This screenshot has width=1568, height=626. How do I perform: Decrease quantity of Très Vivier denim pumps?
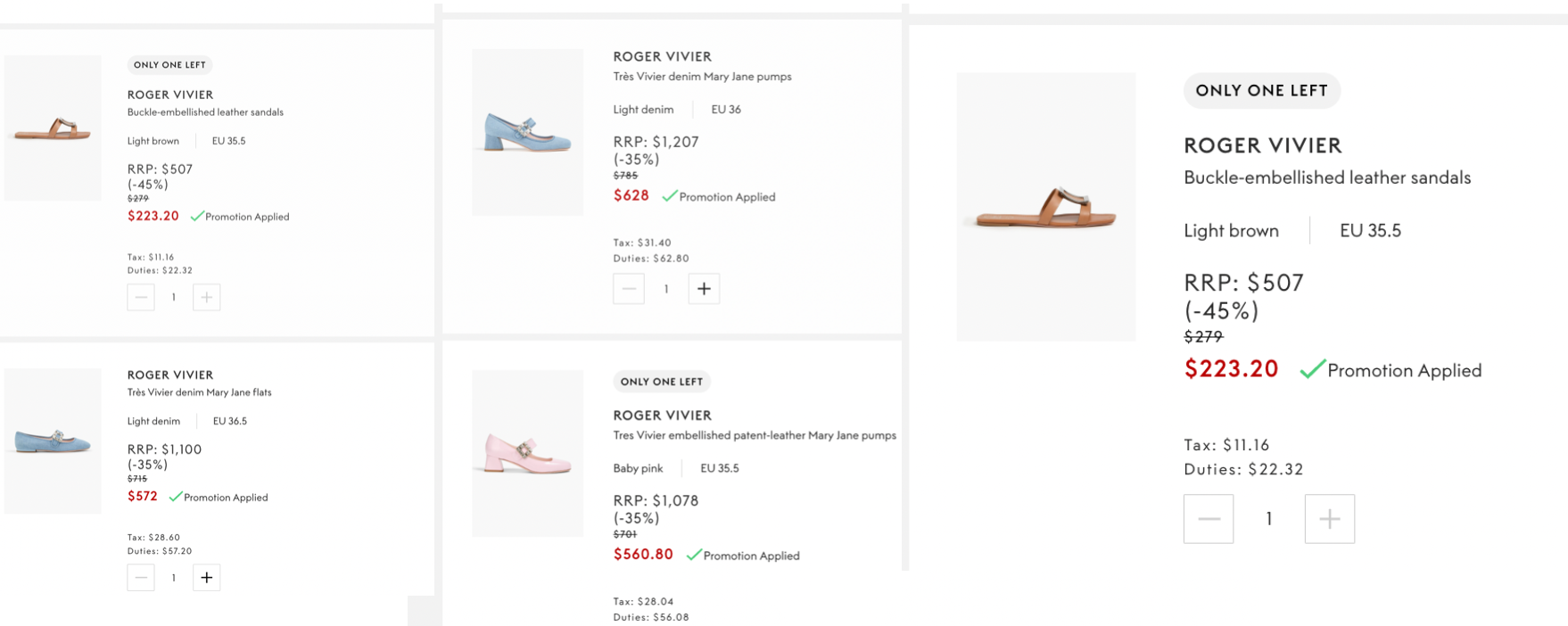tap(629, 288)
